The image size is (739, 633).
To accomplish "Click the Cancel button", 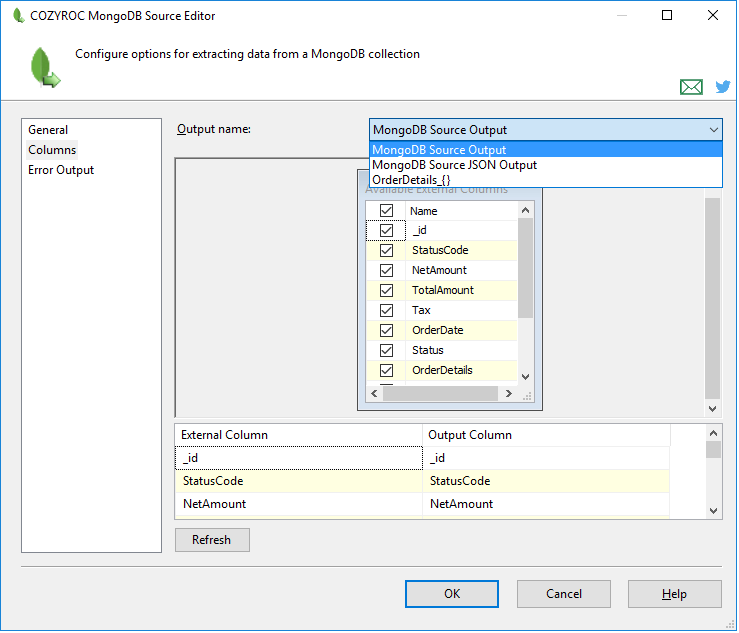I will tap(563, 594).
